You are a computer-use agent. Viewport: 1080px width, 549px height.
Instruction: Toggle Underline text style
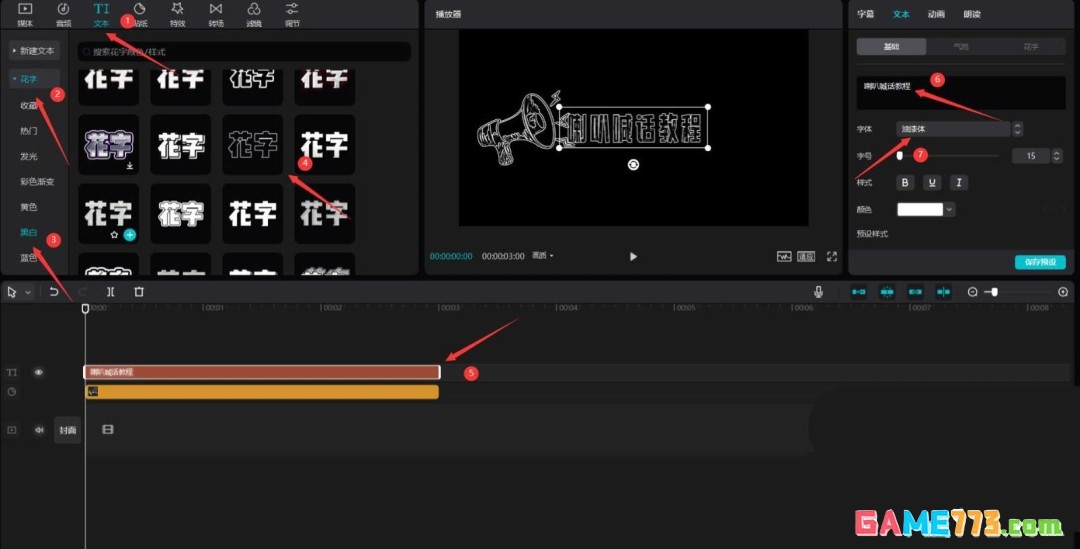(x=932, y=183)
